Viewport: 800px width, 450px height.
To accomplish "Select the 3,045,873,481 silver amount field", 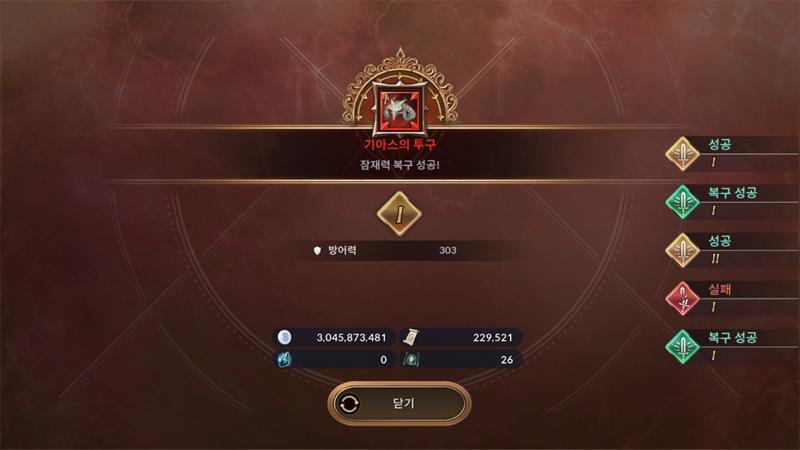I will pos(334,337).
